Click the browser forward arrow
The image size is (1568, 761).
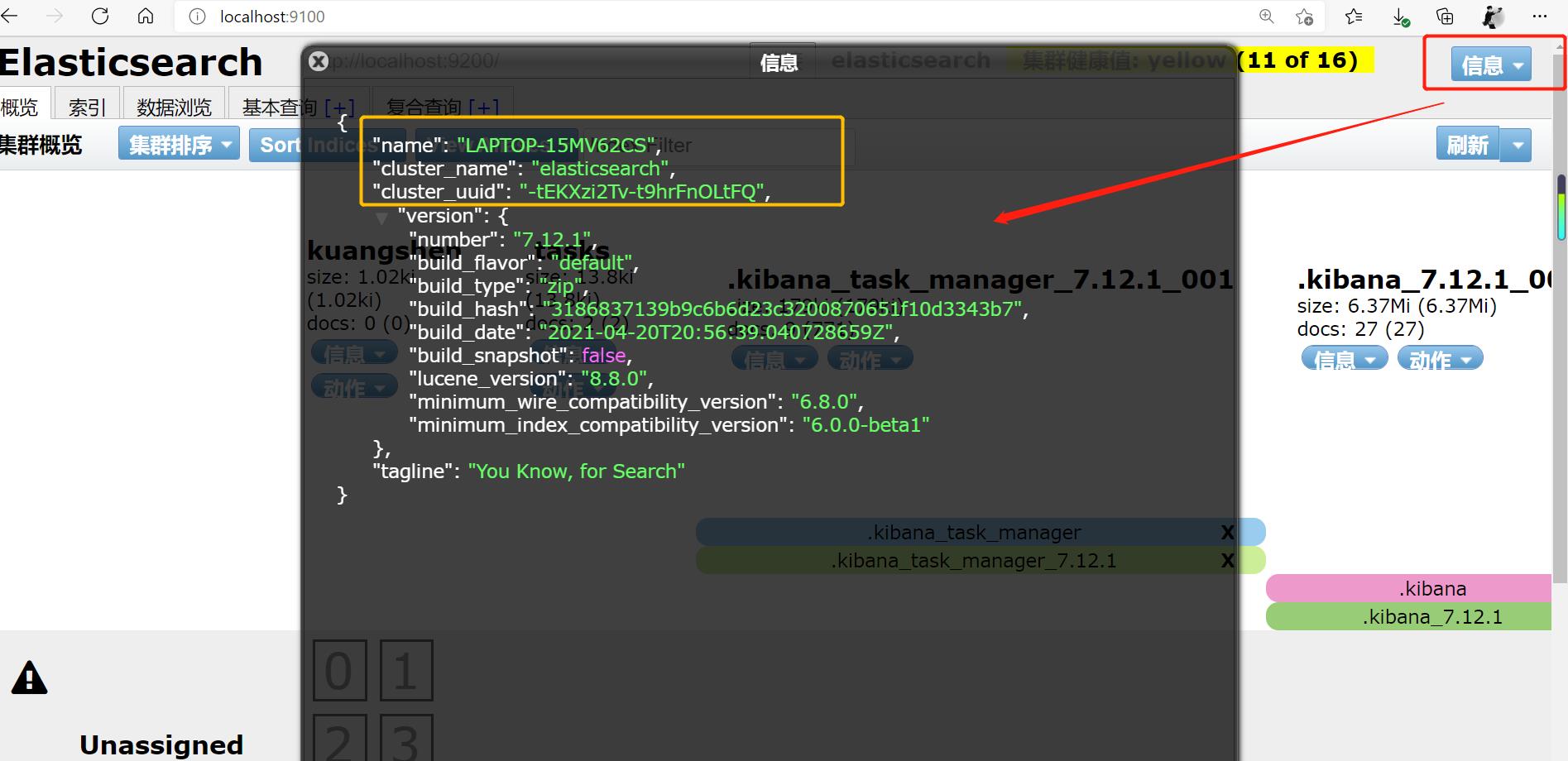tap(55, 17)
